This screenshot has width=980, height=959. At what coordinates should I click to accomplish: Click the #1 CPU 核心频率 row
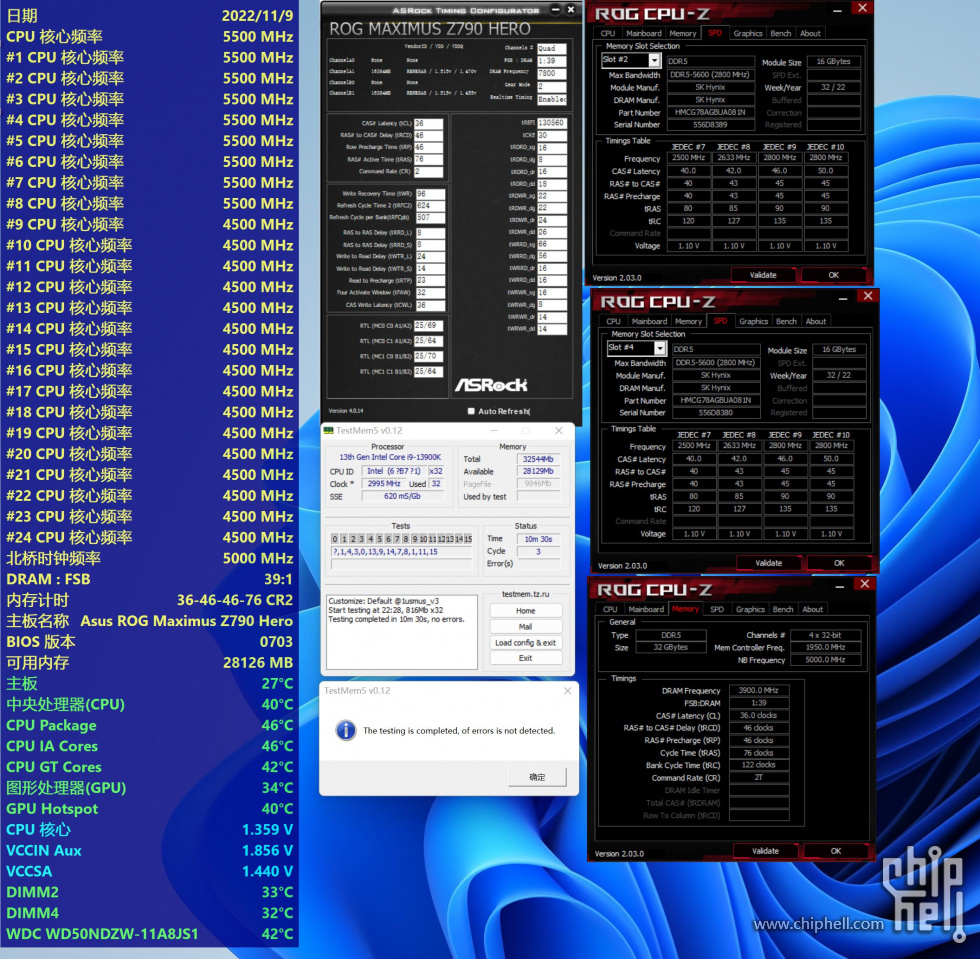(x=149, y=58)
